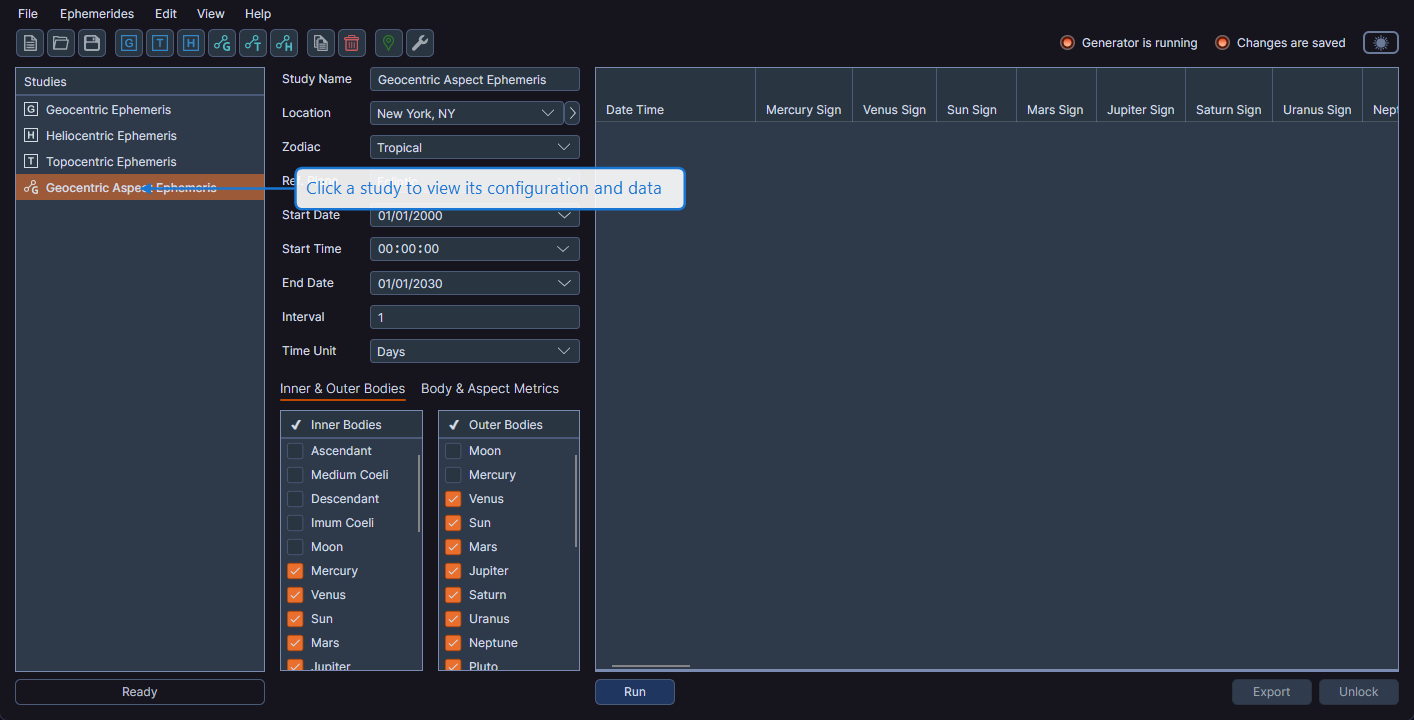Screen dimensions: 1414x720
Task: Click the open folder toolbar icon
Action: coord(61,43)
